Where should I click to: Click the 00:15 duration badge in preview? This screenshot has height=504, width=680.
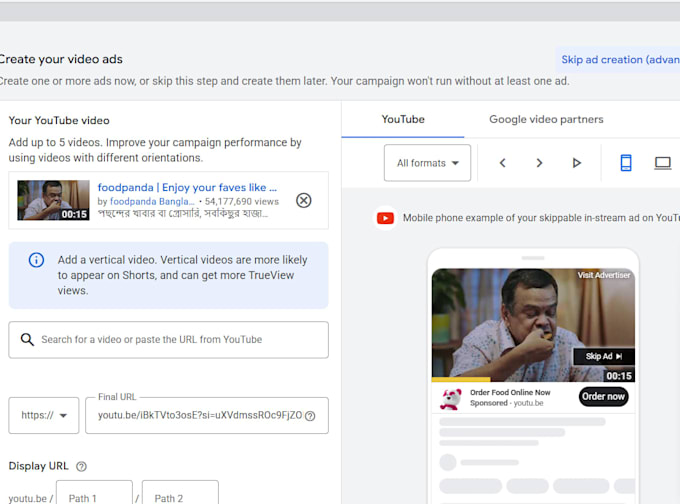[619, 376]
